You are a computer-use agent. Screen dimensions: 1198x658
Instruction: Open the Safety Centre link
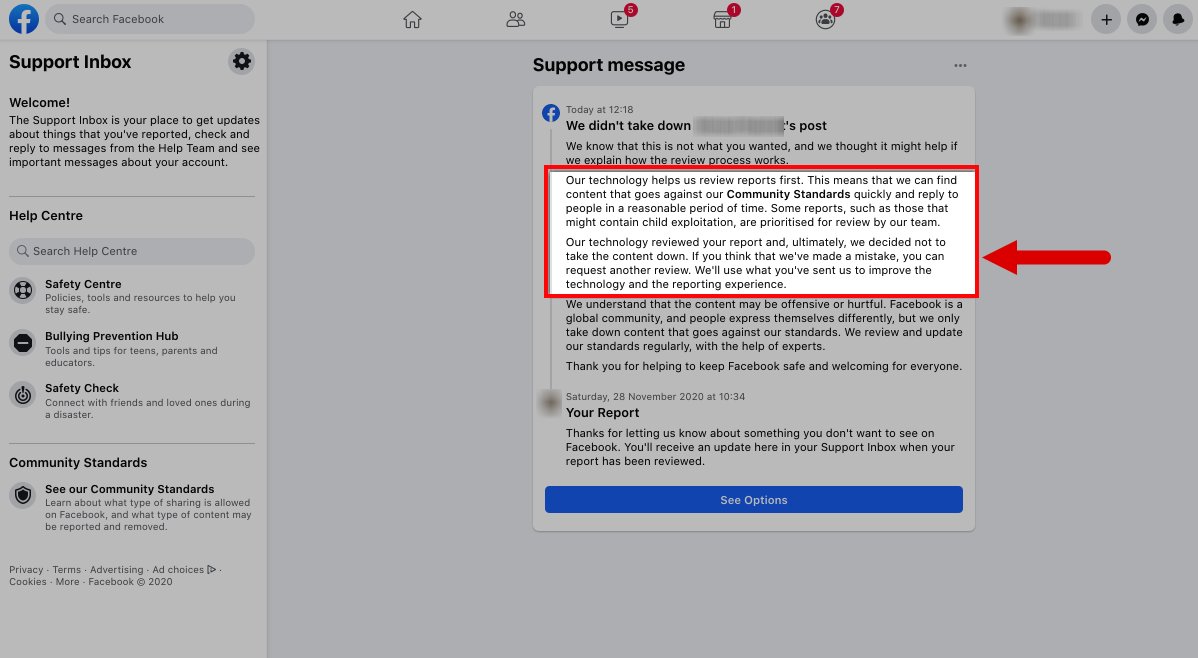[x=83, y=284]
